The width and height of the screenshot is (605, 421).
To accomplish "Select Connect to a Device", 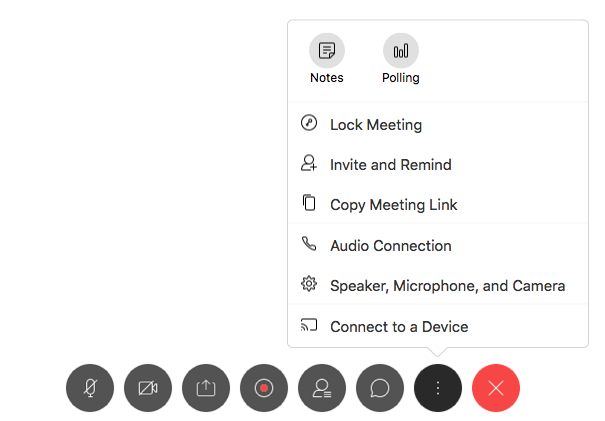I will [x=399, y=327].
